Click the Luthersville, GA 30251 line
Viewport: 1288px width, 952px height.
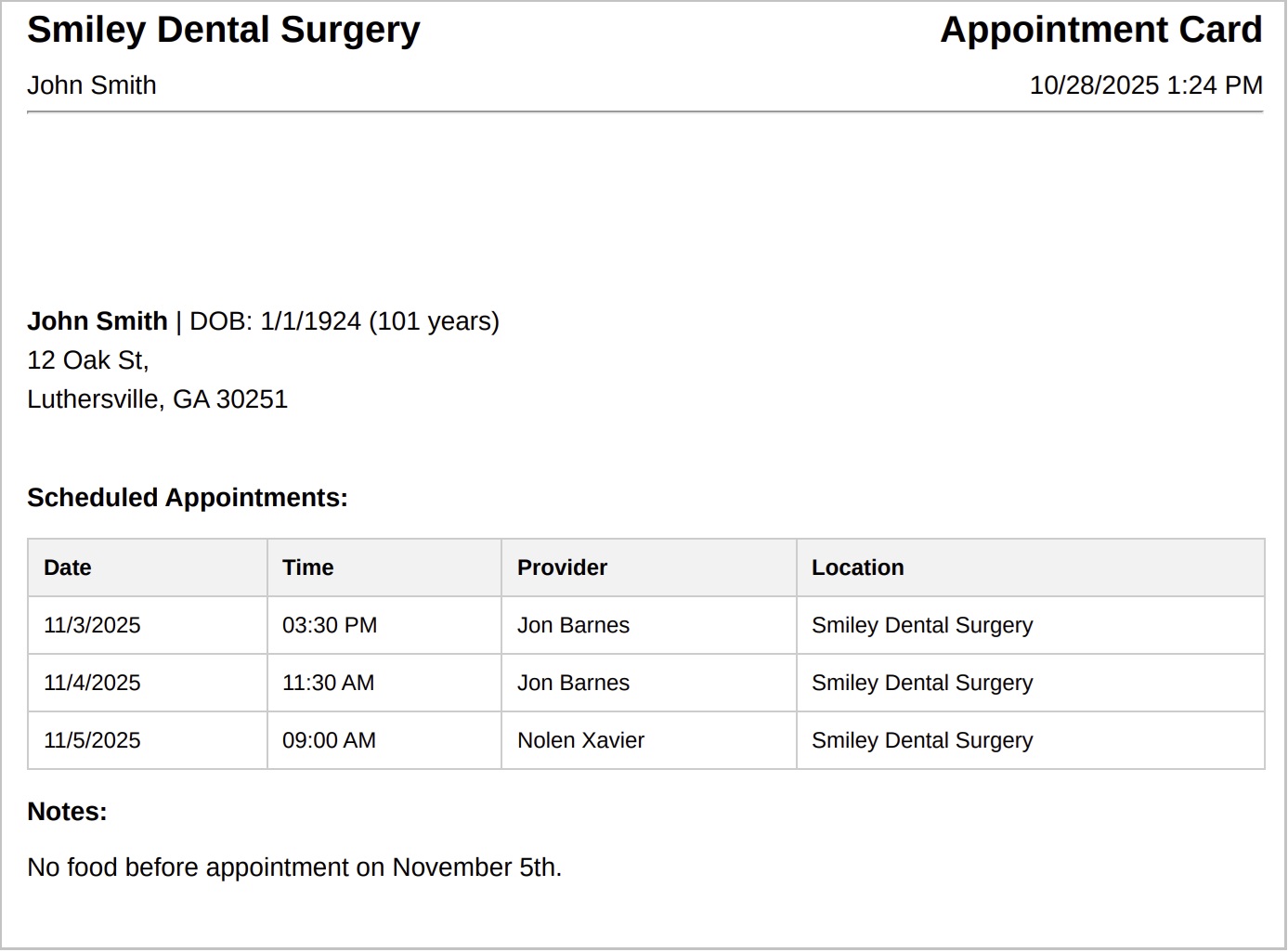[158, 399]
